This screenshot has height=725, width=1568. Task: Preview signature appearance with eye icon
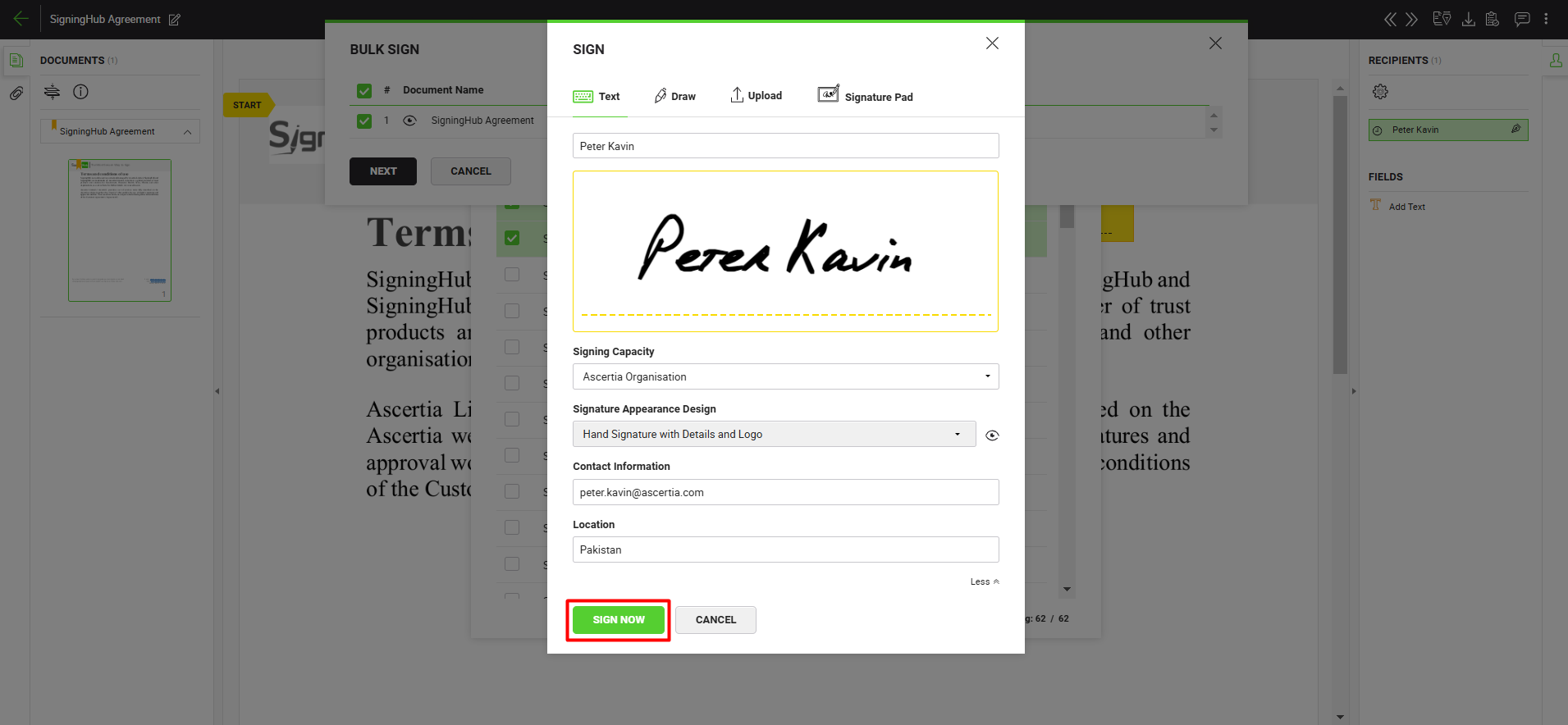pyautogui.click(x=992, y=435)
